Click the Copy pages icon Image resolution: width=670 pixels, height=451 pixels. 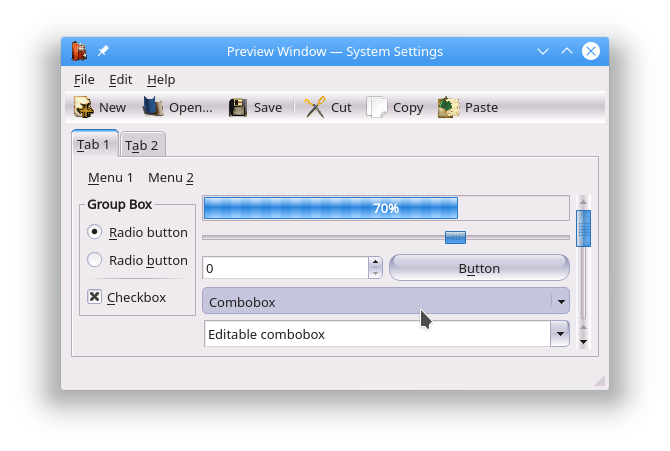coord(376,107)
